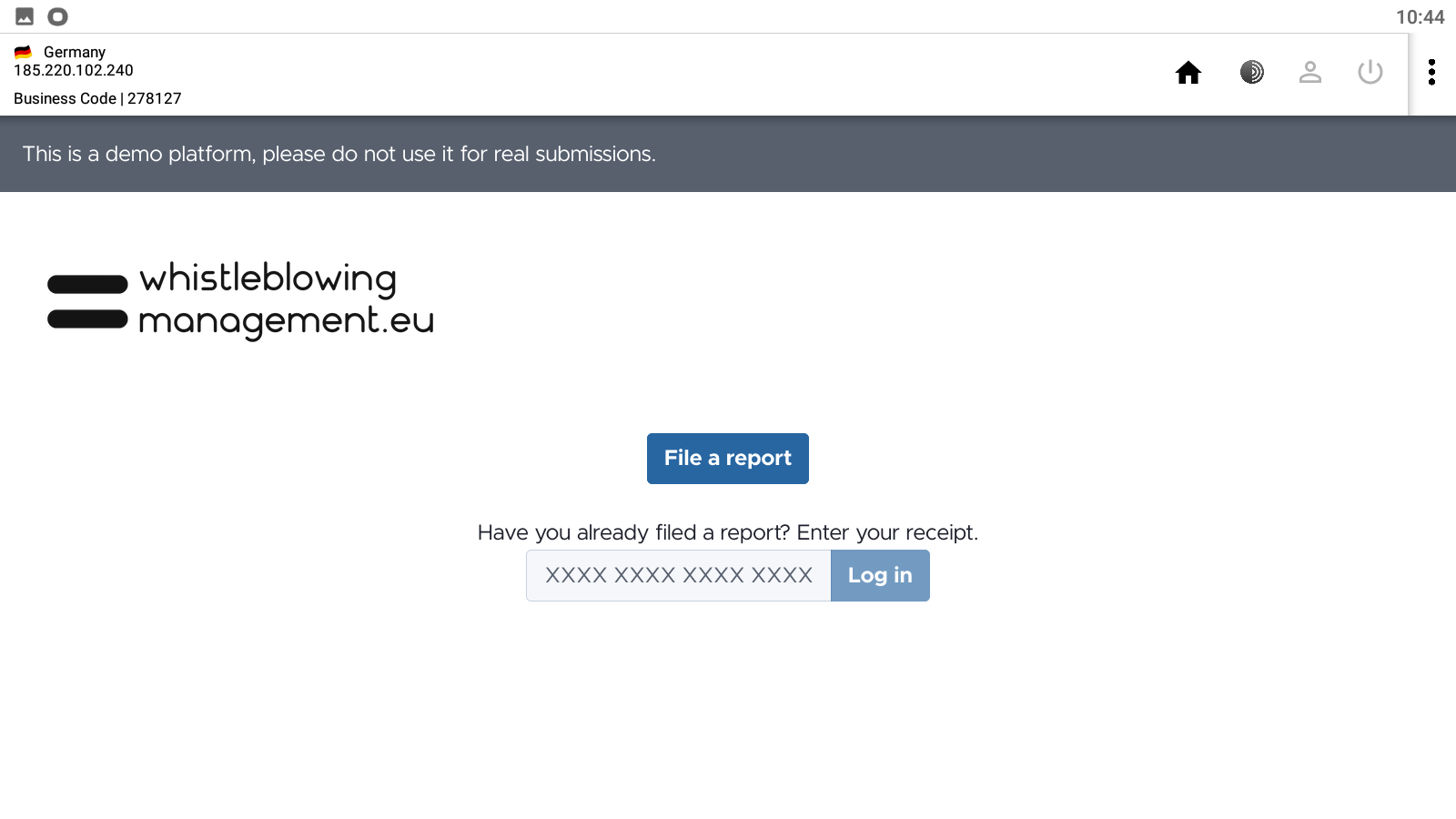Open the three-dot overflow menu
Viewport: 1456px width, 819px height.
tap(1431, 72)
